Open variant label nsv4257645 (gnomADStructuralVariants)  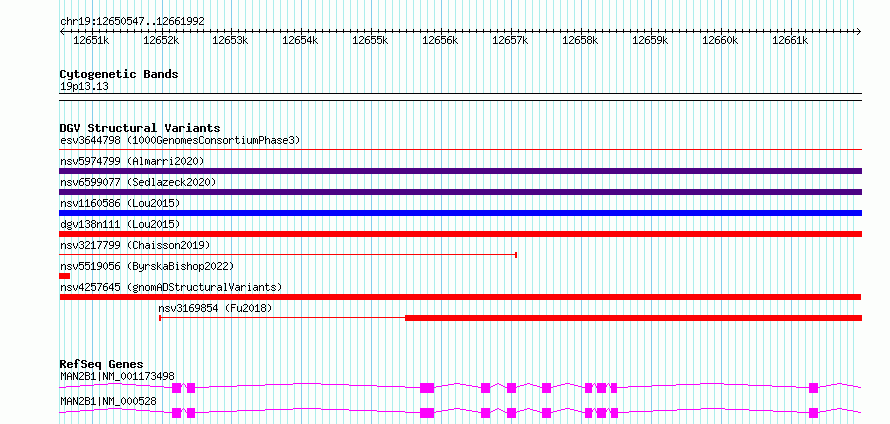171,287
